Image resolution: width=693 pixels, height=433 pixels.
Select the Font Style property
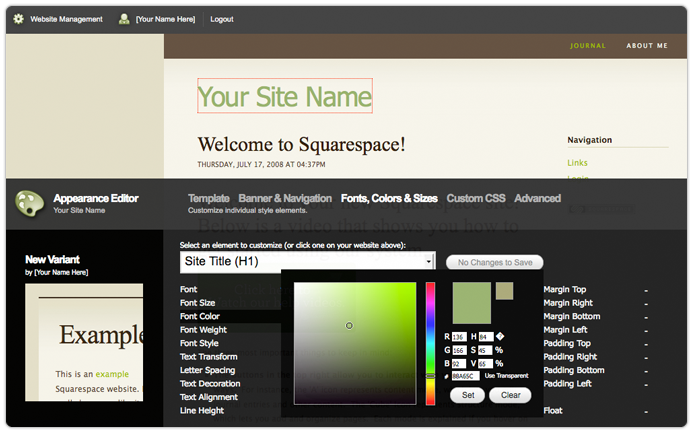[199, 343]
